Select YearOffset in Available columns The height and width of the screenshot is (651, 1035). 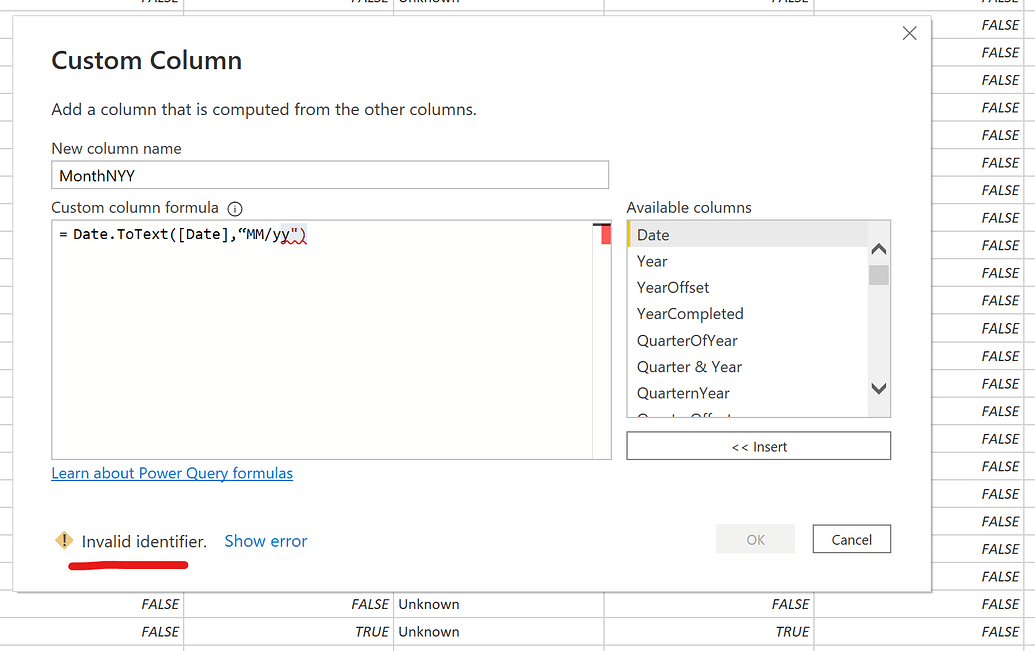[x=747, y=288]
